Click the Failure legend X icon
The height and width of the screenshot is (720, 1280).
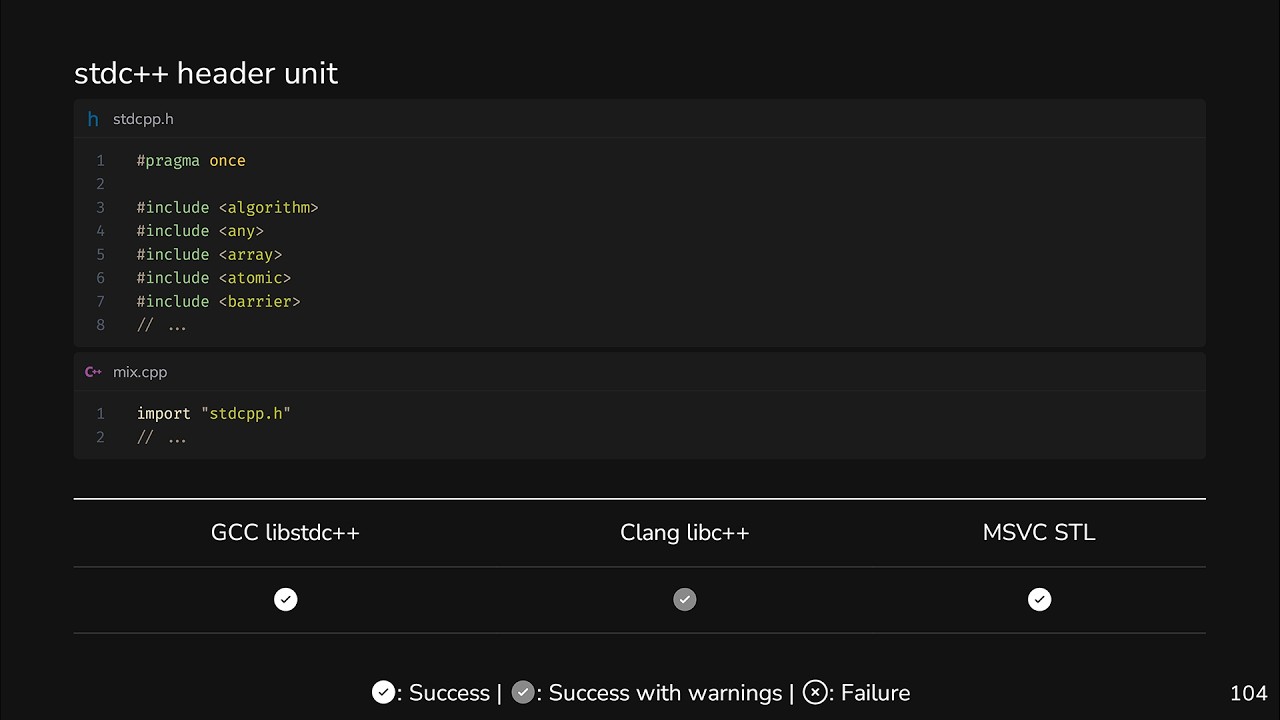pyautogui.click(x=815, y=692)
